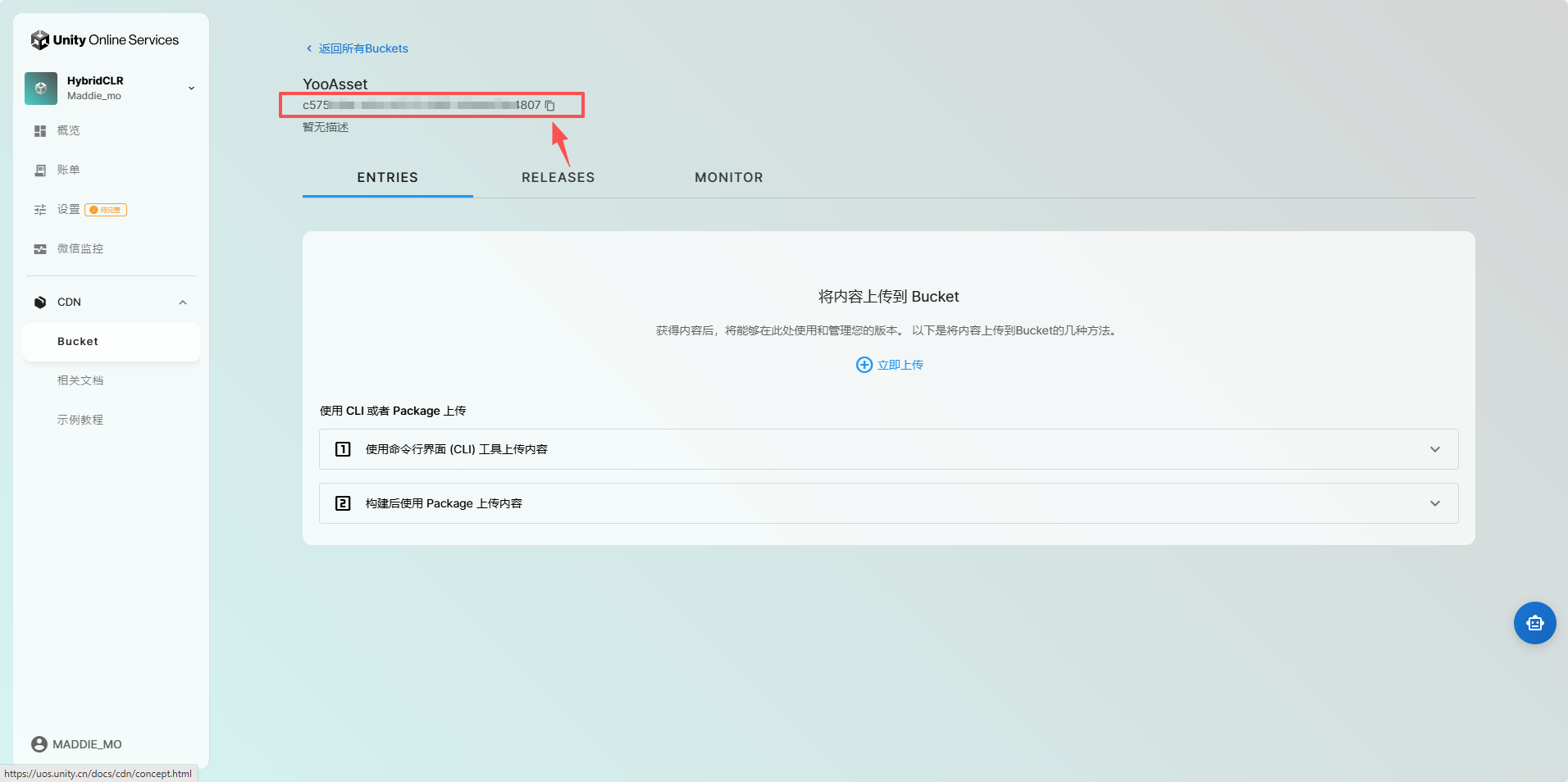Open the HybridCLR project avatar
Viewport: 1568px width, 782px height.
point(41,88)
